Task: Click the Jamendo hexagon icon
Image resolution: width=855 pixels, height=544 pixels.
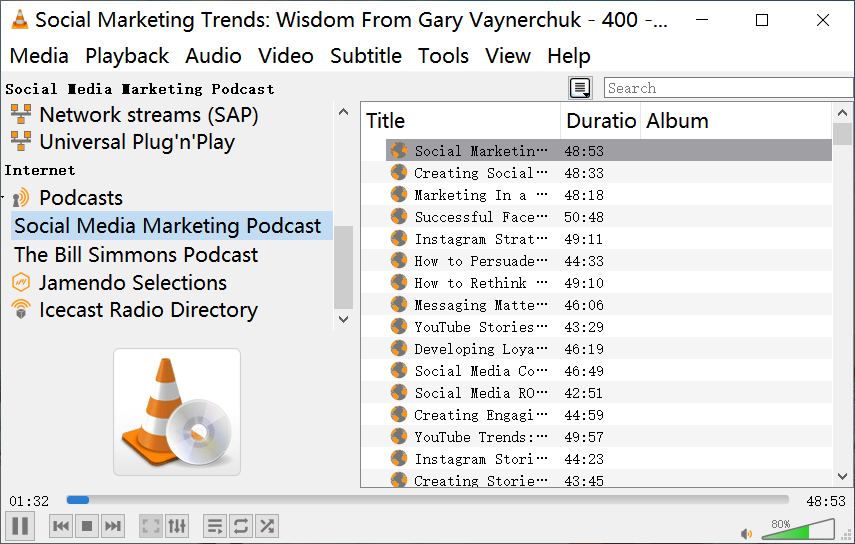Action: (21, 282)
